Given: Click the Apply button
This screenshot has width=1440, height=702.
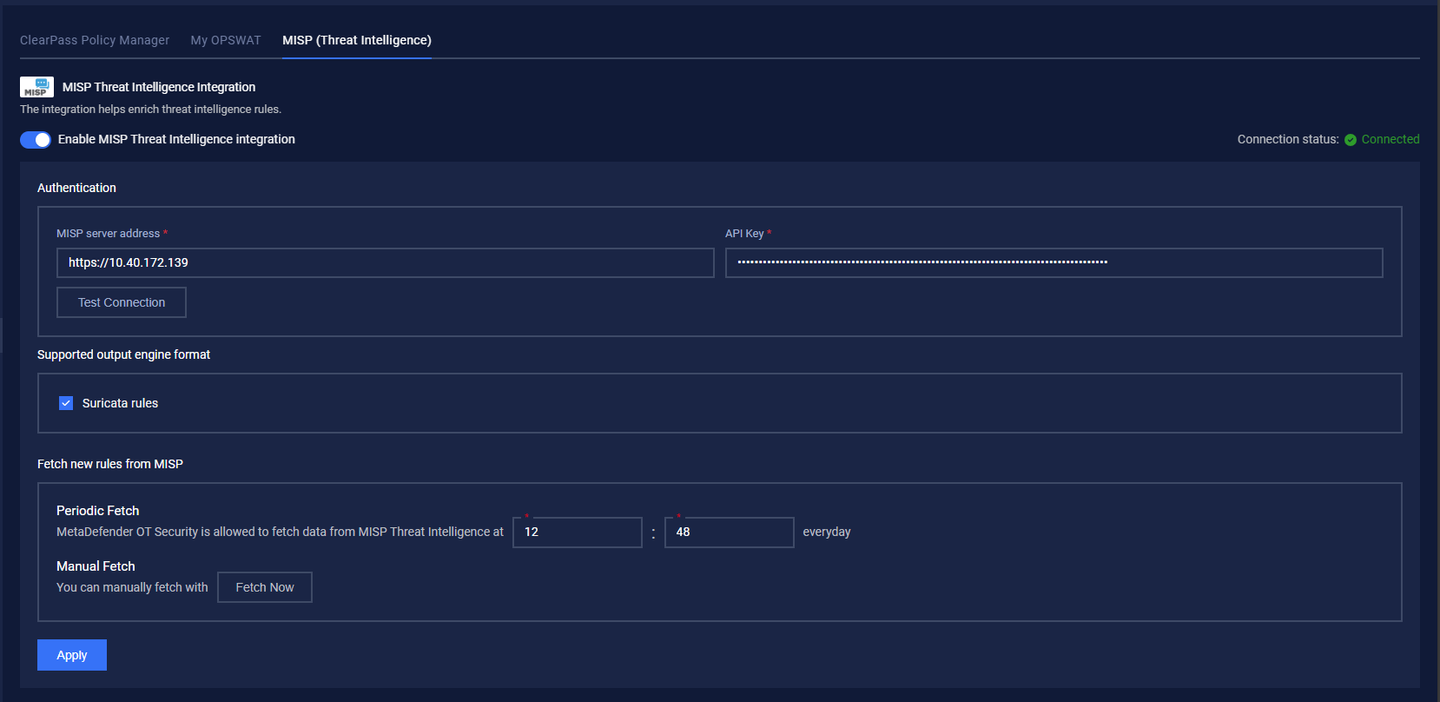Looking at the screenshot, I should pos(72,655).
